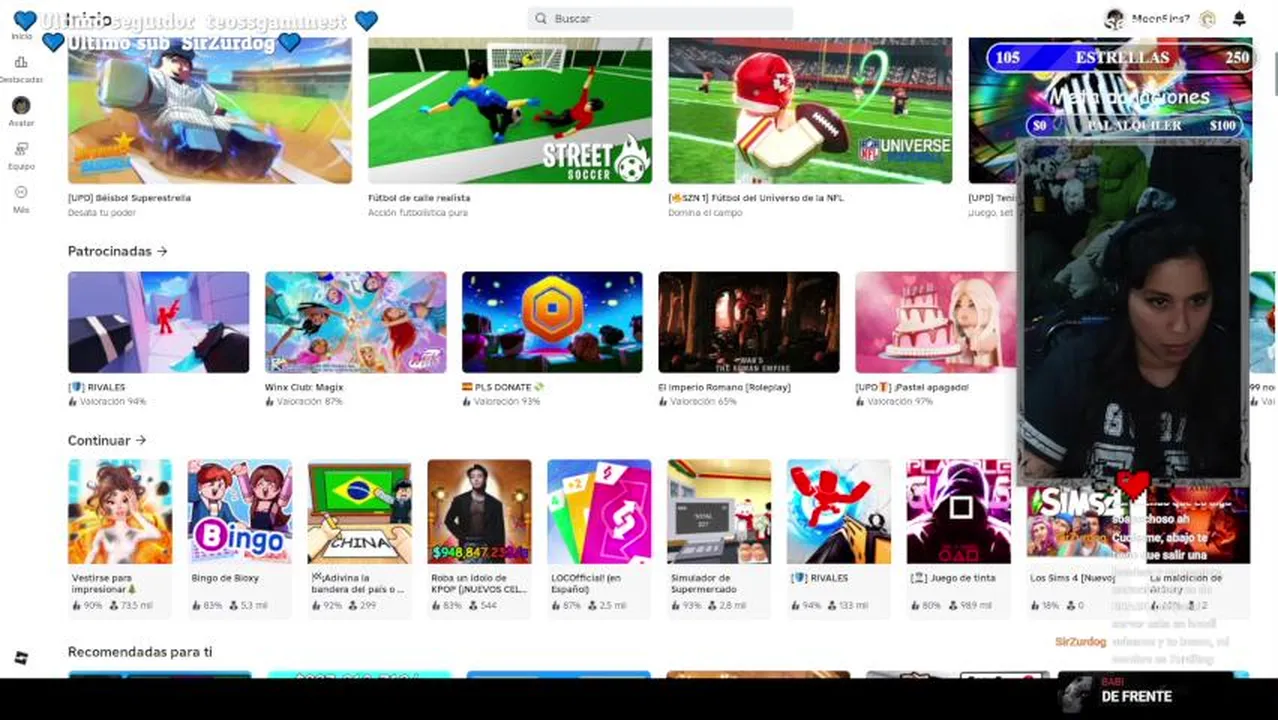Screen dimensions: 1278x720
Task: Click 'Valoración 94%' under sponsored RIVALES
Action: click(x=107, y=402)
